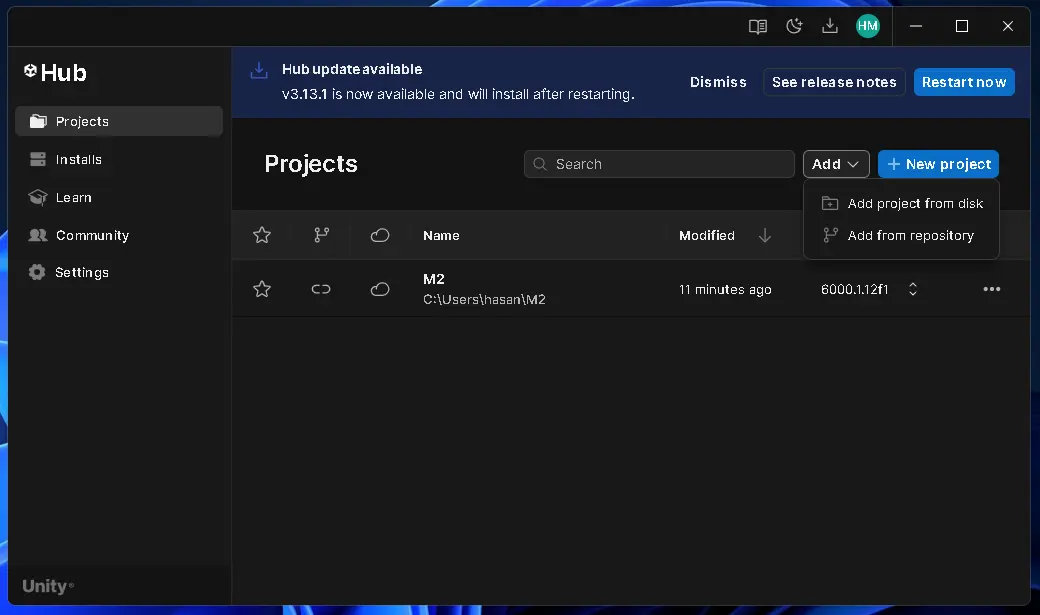Click 11 minutes ago text
The width and height of the screenshot is (1040, 615).
pyautogui.click(x=725, y=290)
